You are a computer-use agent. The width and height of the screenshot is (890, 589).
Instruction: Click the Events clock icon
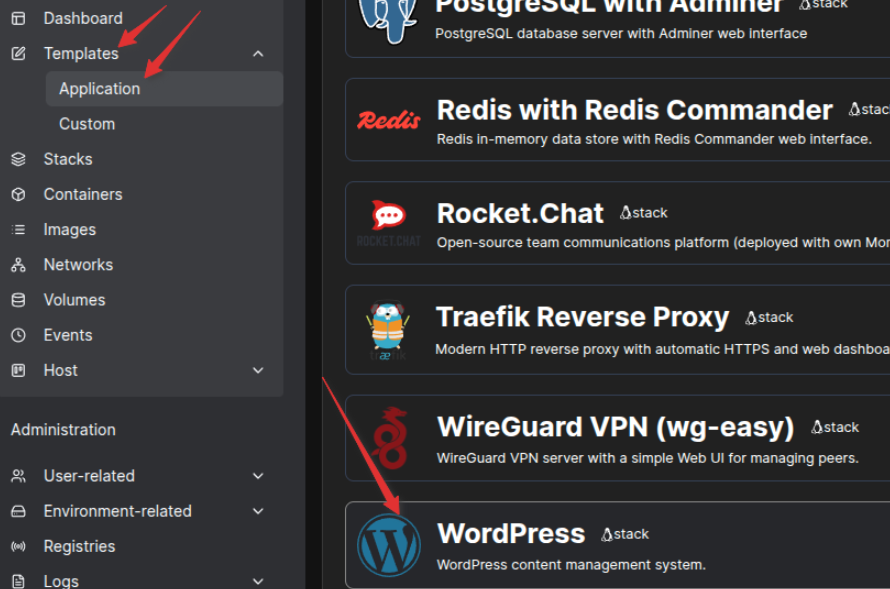point(18,335)
